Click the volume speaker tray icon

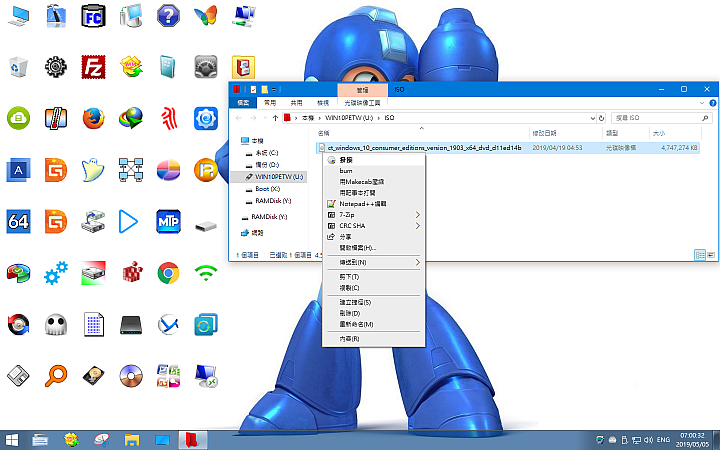(x=648, y=440)
